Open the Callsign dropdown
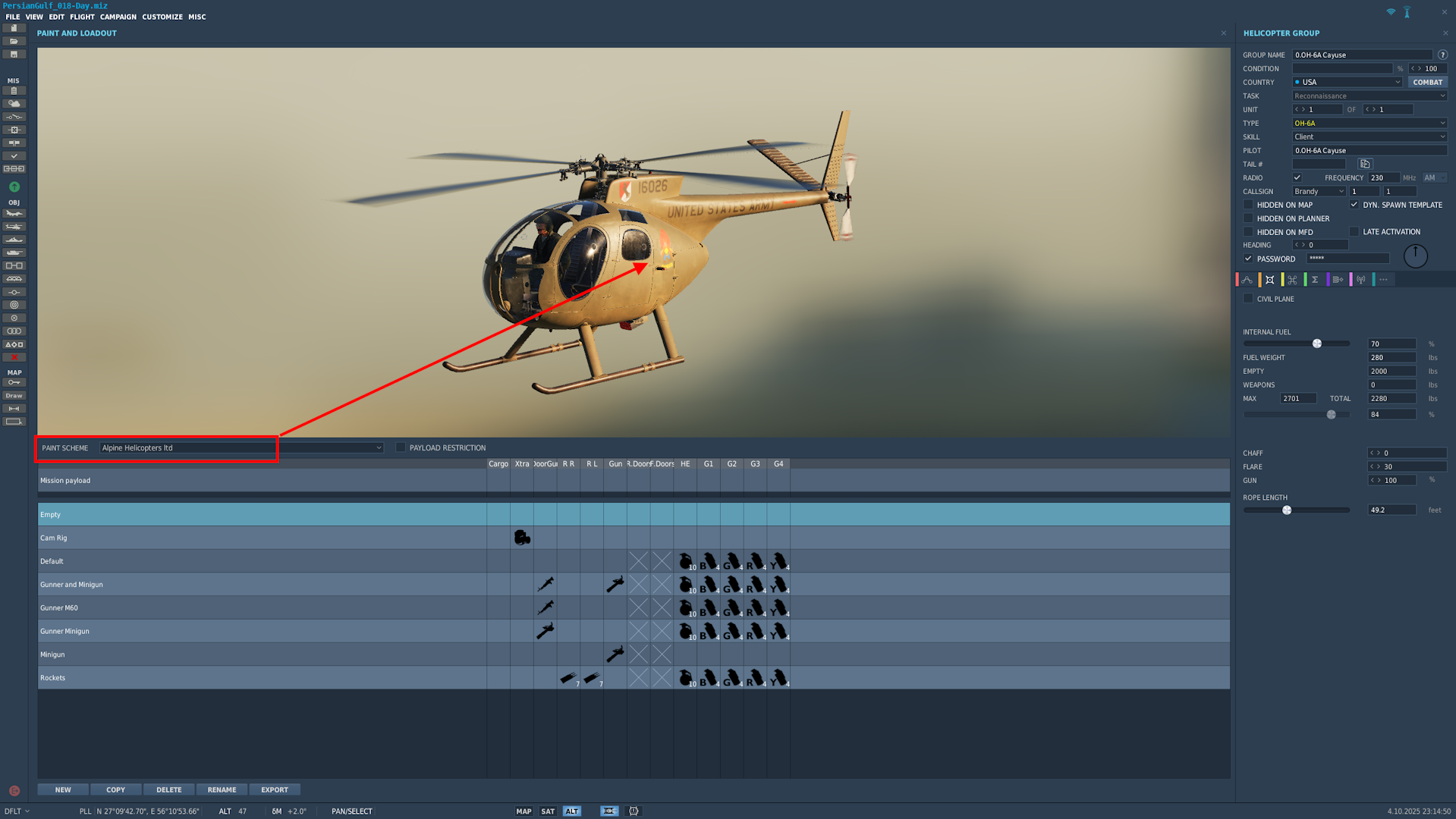Viewport: 1456px width, 819px height. coord(1319,191)
